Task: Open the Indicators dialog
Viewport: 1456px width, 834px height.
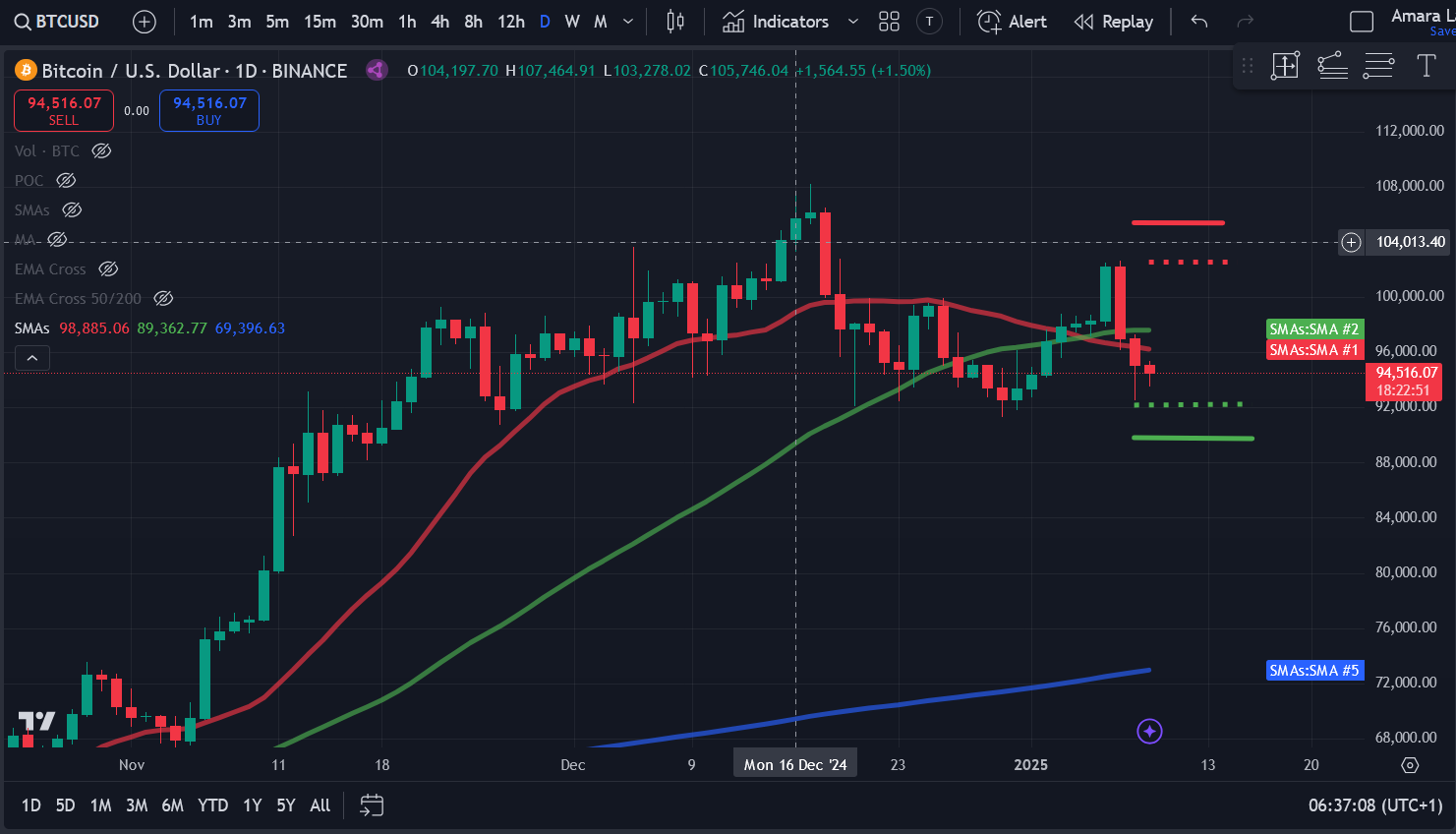Action: pyautogui.click(x=776, y=22)
